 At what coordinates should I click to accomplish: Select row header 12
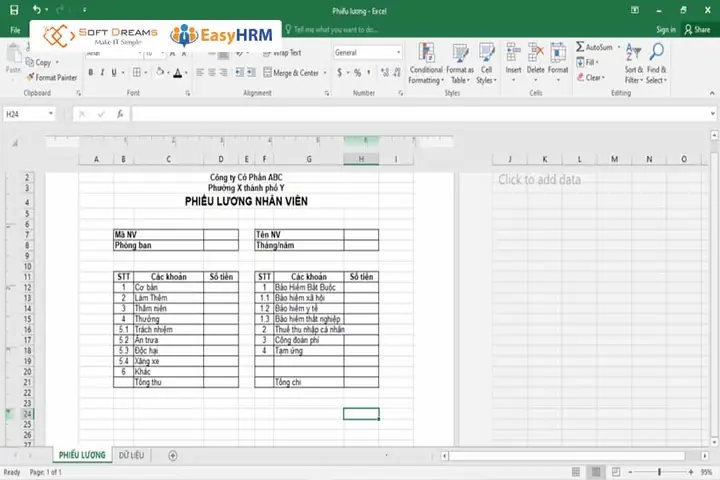27,288
